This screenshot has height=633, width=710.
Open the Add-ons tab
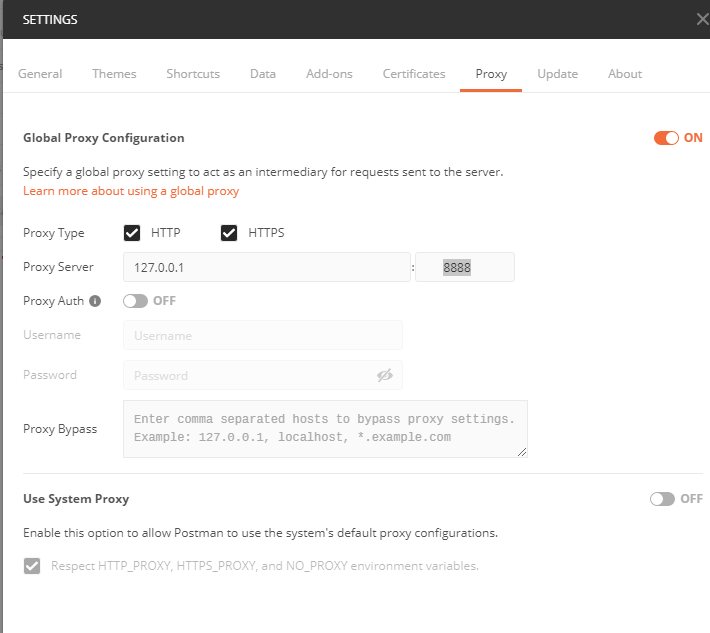(329, 74)
